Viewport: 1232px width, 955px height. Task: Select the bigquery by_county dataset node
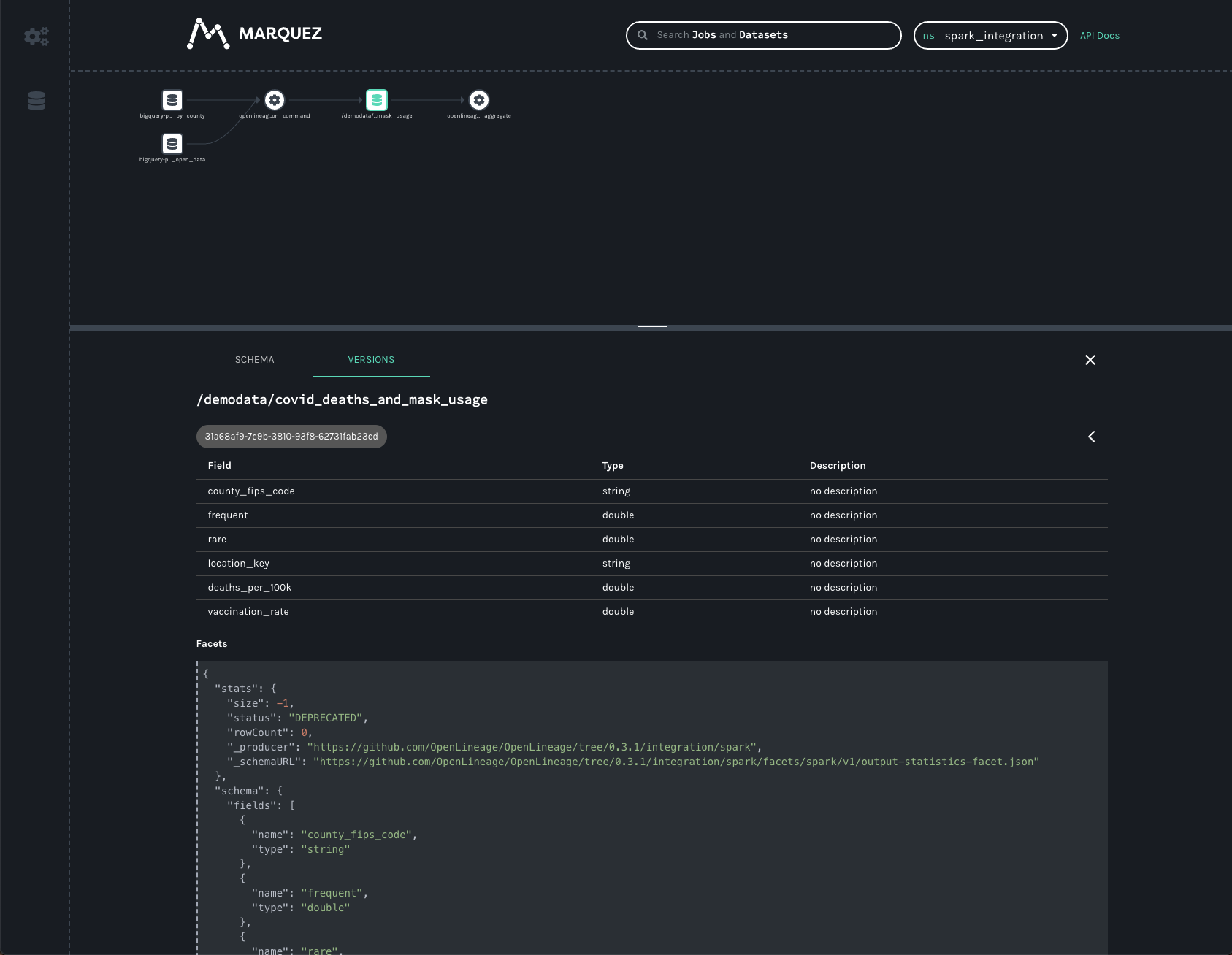coord(172,100)
